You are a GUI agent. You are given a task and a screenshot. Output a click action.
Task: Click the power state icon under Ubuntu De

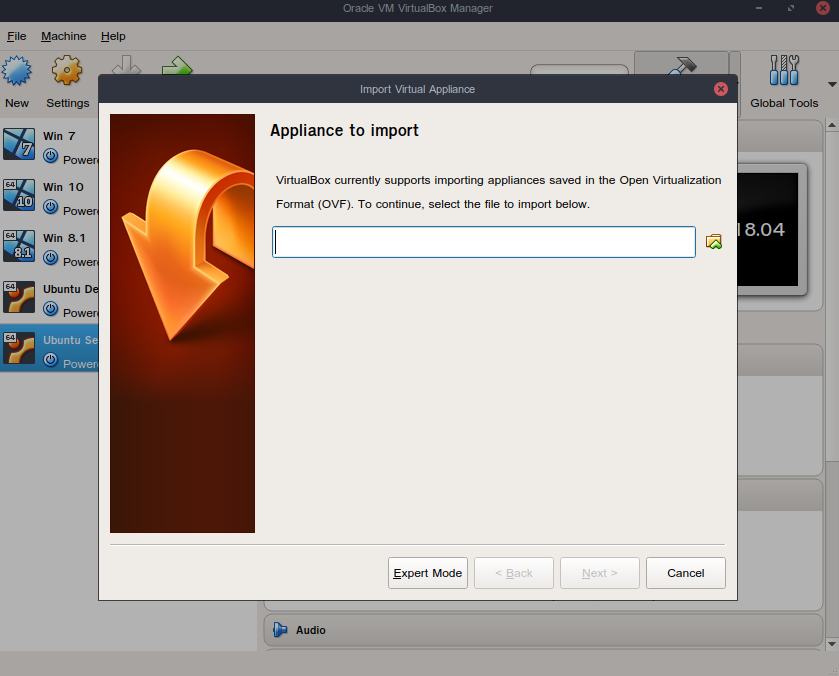(x=50, y=308)
